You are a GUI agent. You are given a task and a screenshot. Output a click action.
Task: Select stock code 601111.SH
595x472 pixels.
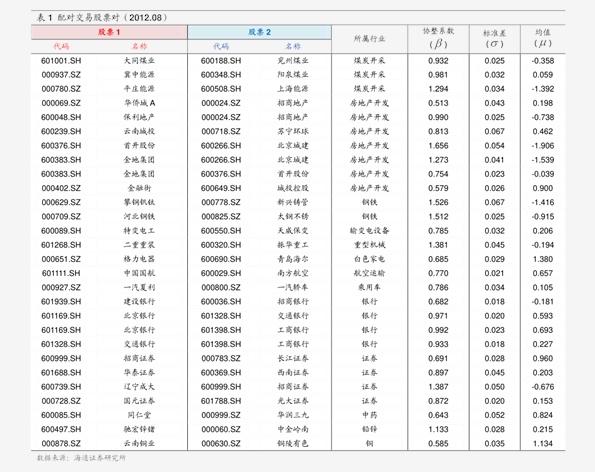pyautogui.click(x=61, y=273)
